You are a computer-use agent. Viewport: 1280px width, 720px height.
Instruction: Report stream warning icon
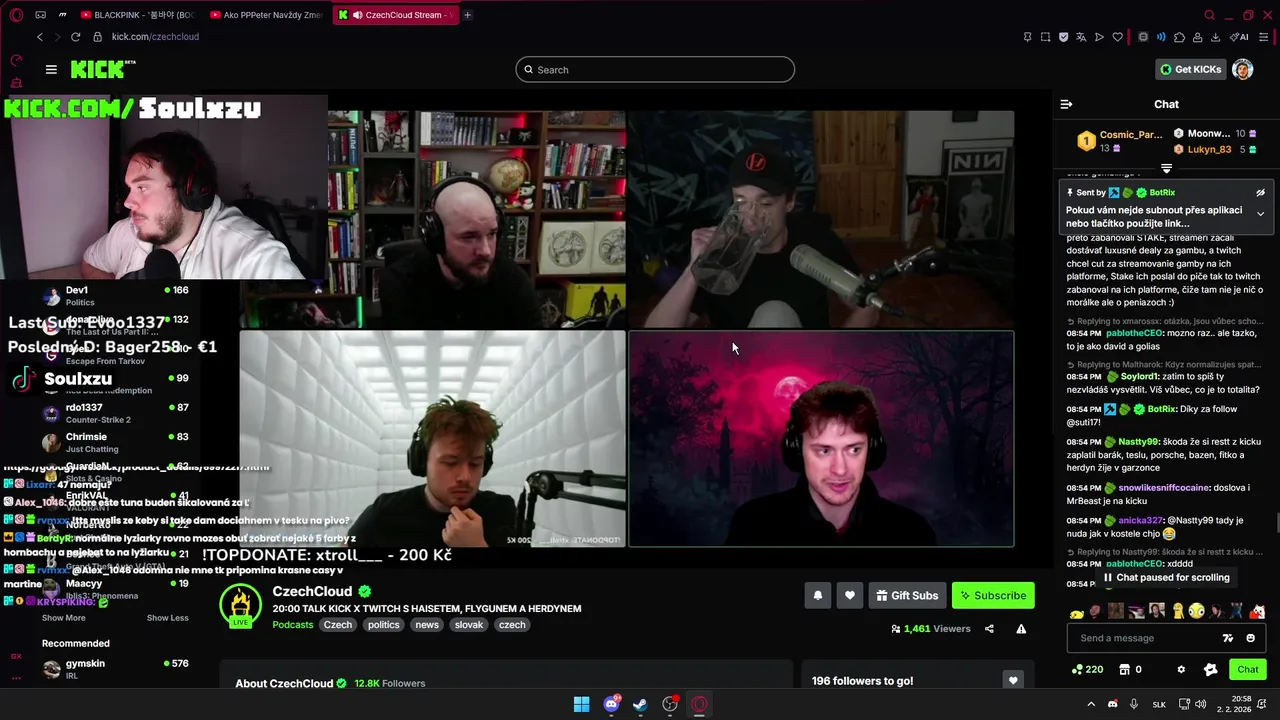1021,629
